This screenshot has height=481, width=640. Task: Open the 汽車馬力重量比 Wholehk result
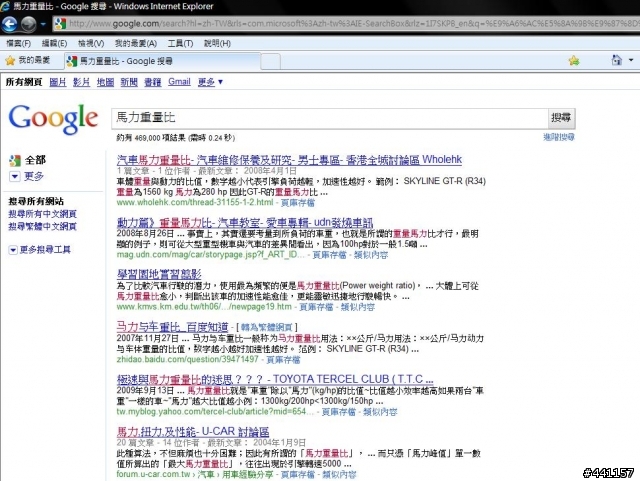[x=289, y=160]
